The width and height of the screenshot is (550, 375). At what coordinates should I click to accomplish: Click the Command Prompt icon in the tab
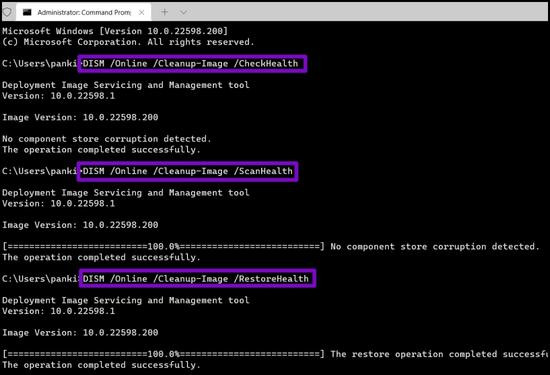pos(27,13)
